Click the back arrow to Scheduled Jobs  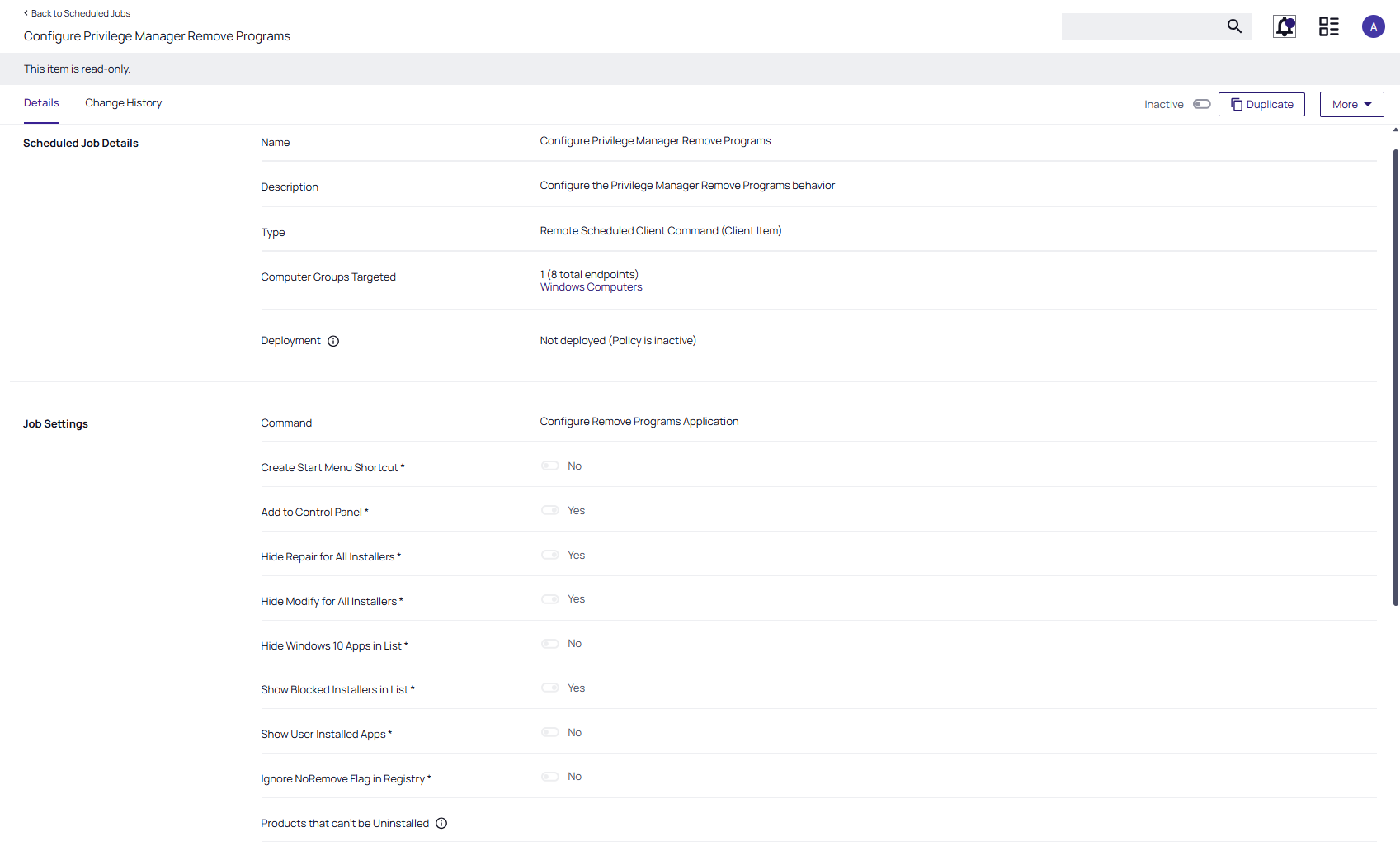[x=26, y=13]
